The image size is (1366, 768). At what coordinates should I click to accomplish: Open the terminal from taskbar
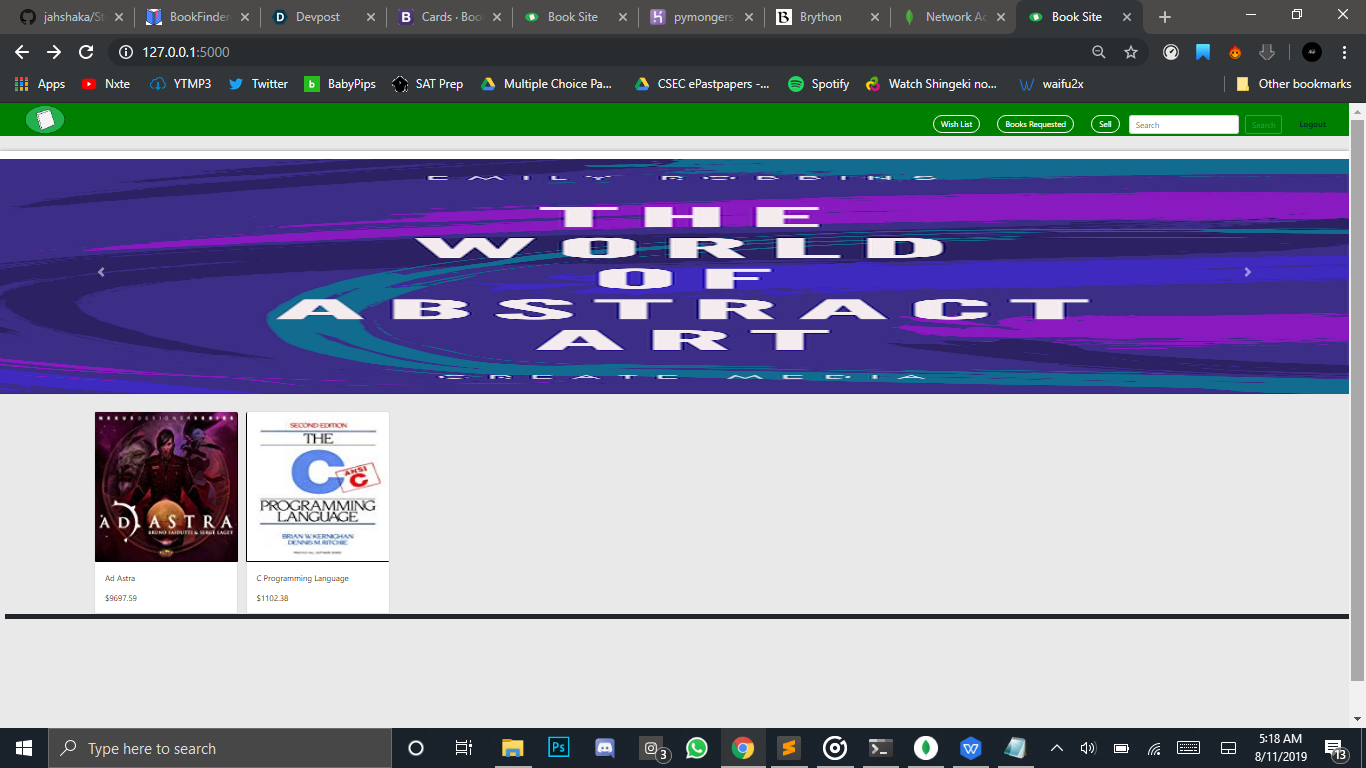click(x=880, y=748)
